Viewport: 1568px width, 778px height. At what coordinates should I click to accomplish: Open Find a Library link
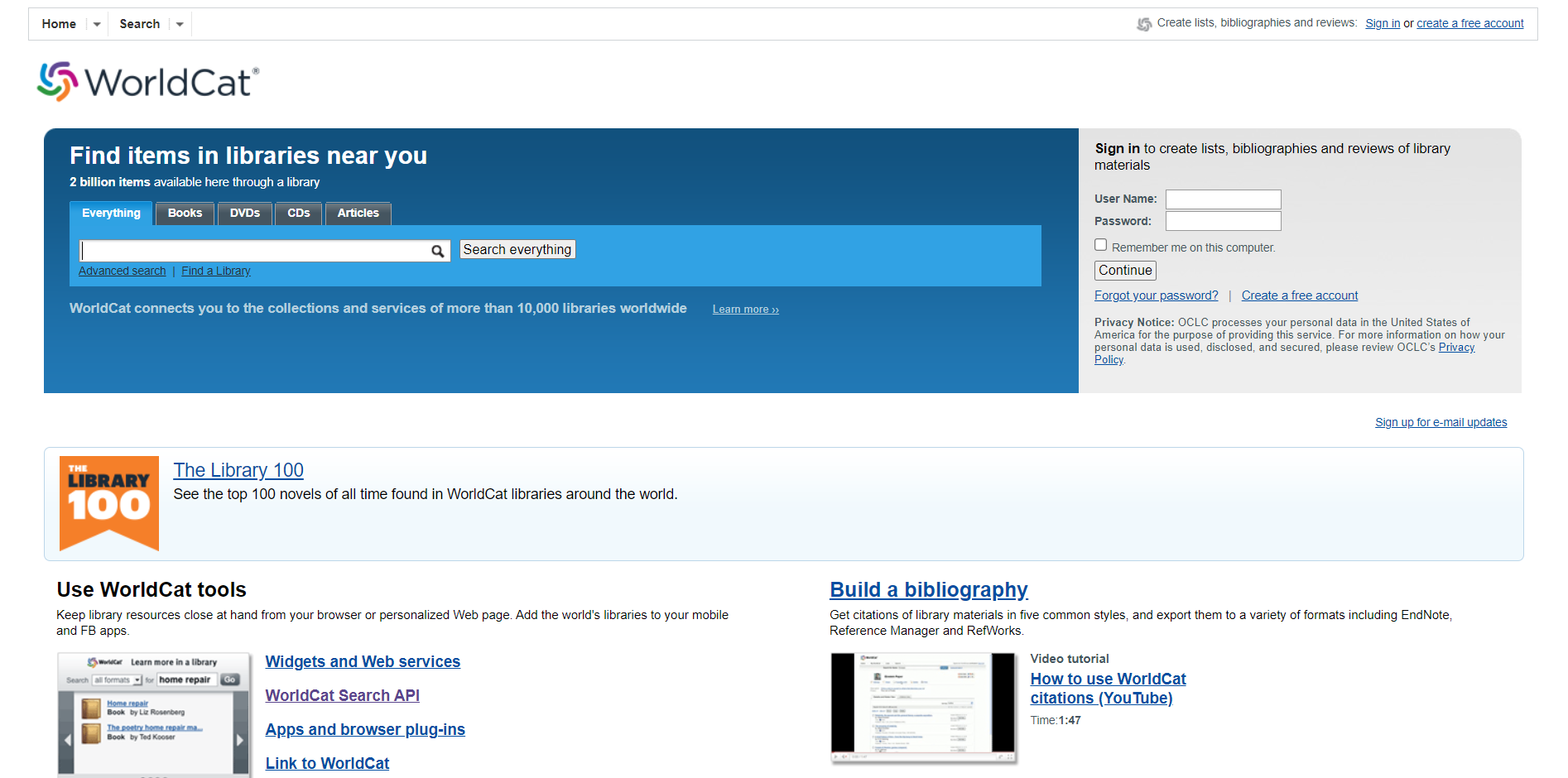216,271
